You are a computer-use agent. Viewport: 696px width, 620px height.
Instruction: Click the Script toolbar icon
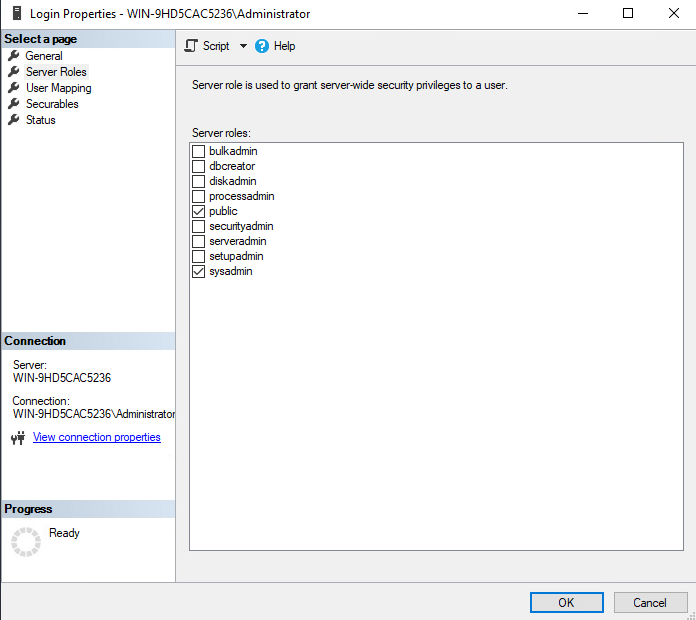tap(191, 46)
